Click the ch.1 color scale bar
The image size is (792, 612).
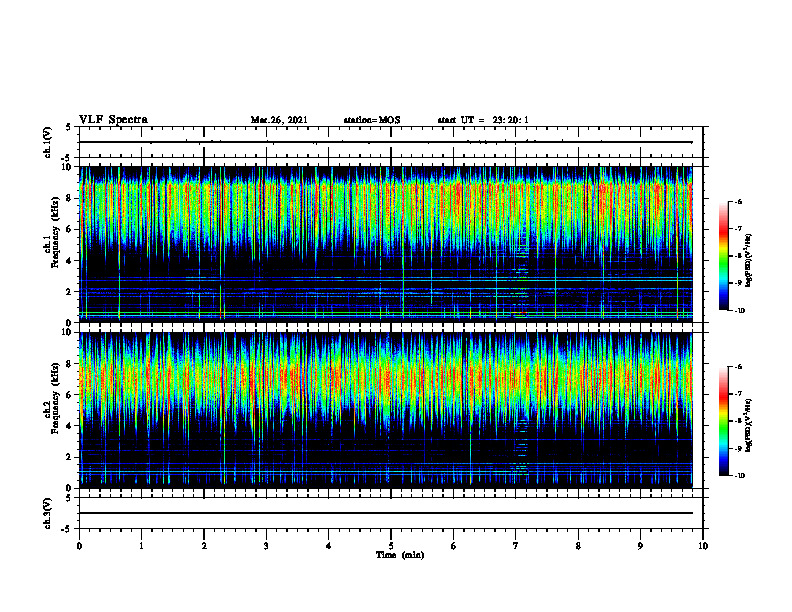724,256
